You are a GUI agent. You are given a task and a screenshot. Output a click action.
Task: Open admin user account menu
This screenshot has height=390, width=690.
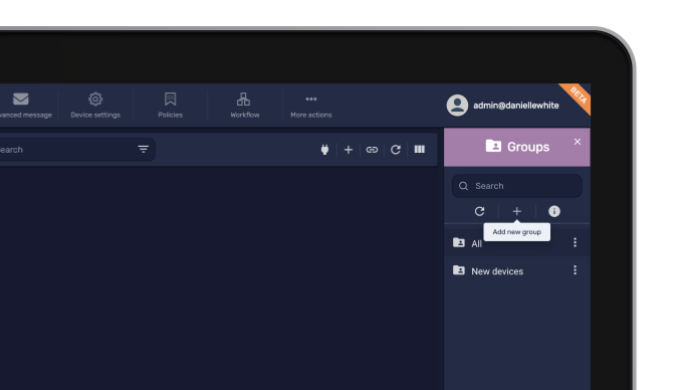[503, 105]
